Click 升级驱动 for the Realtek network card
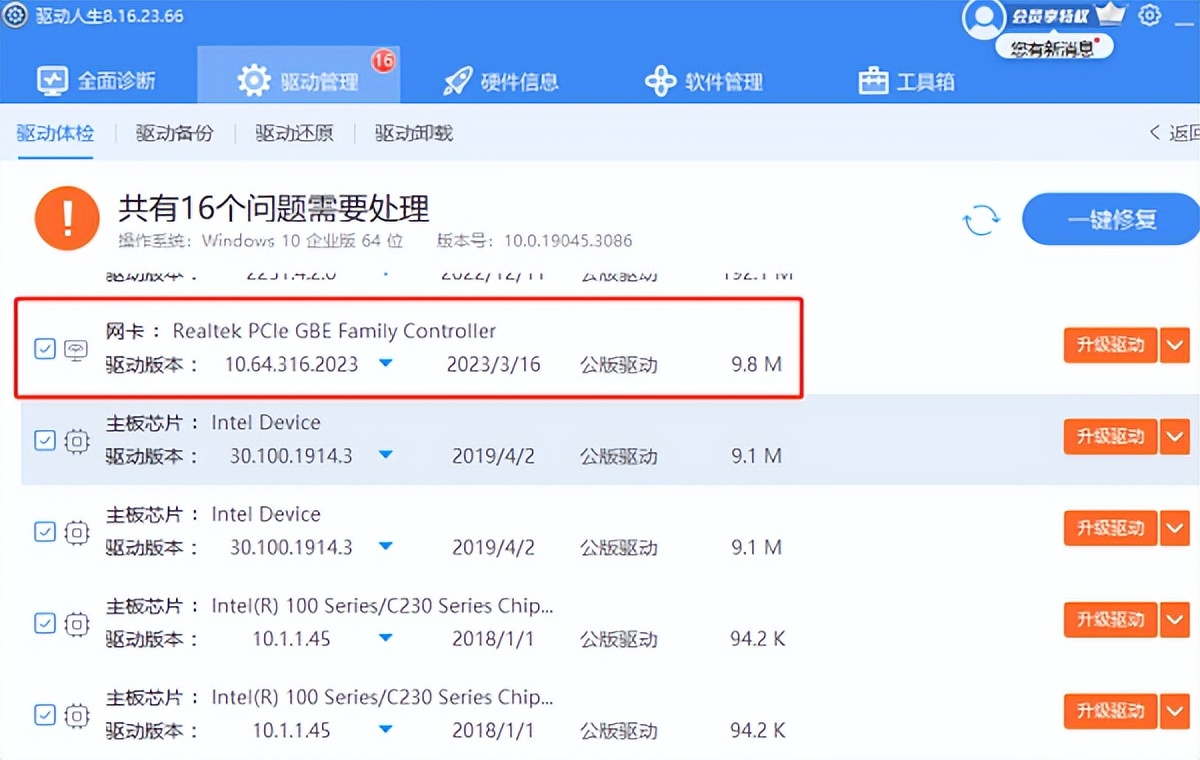 coord(1110,345)
